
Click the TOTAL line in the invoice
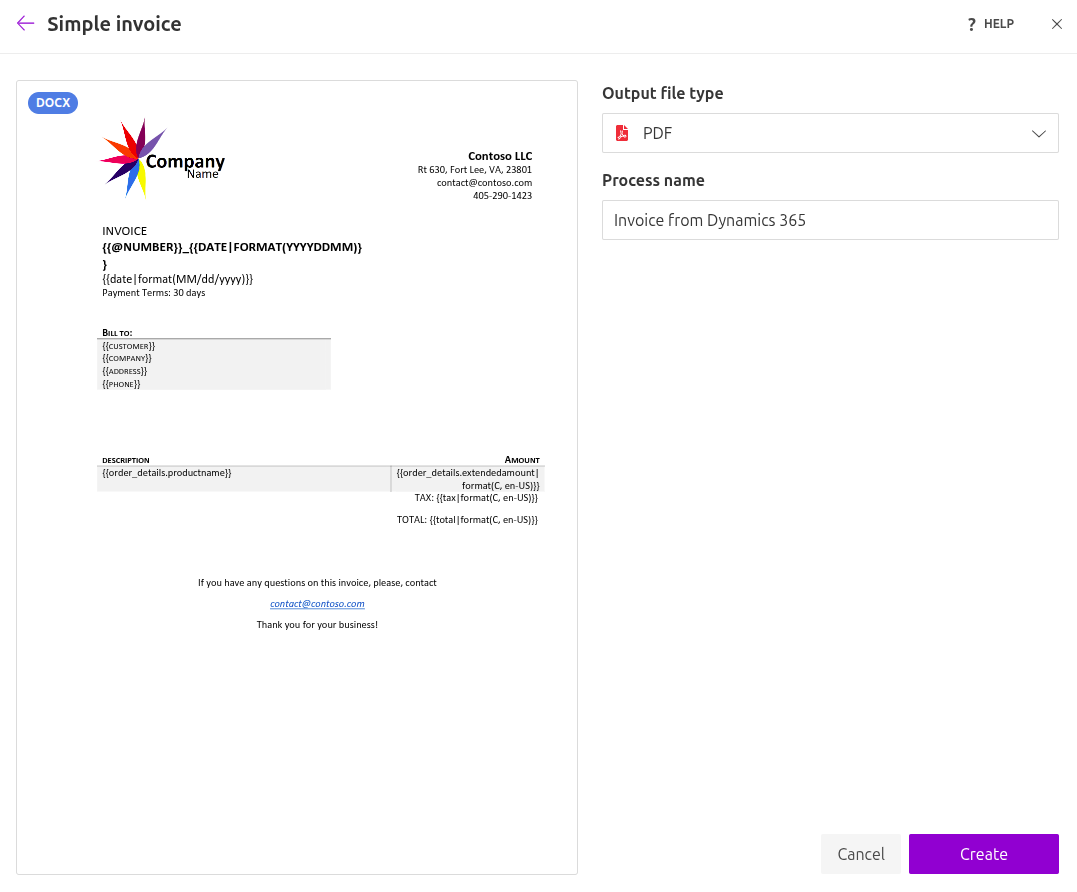coord(467,520)
